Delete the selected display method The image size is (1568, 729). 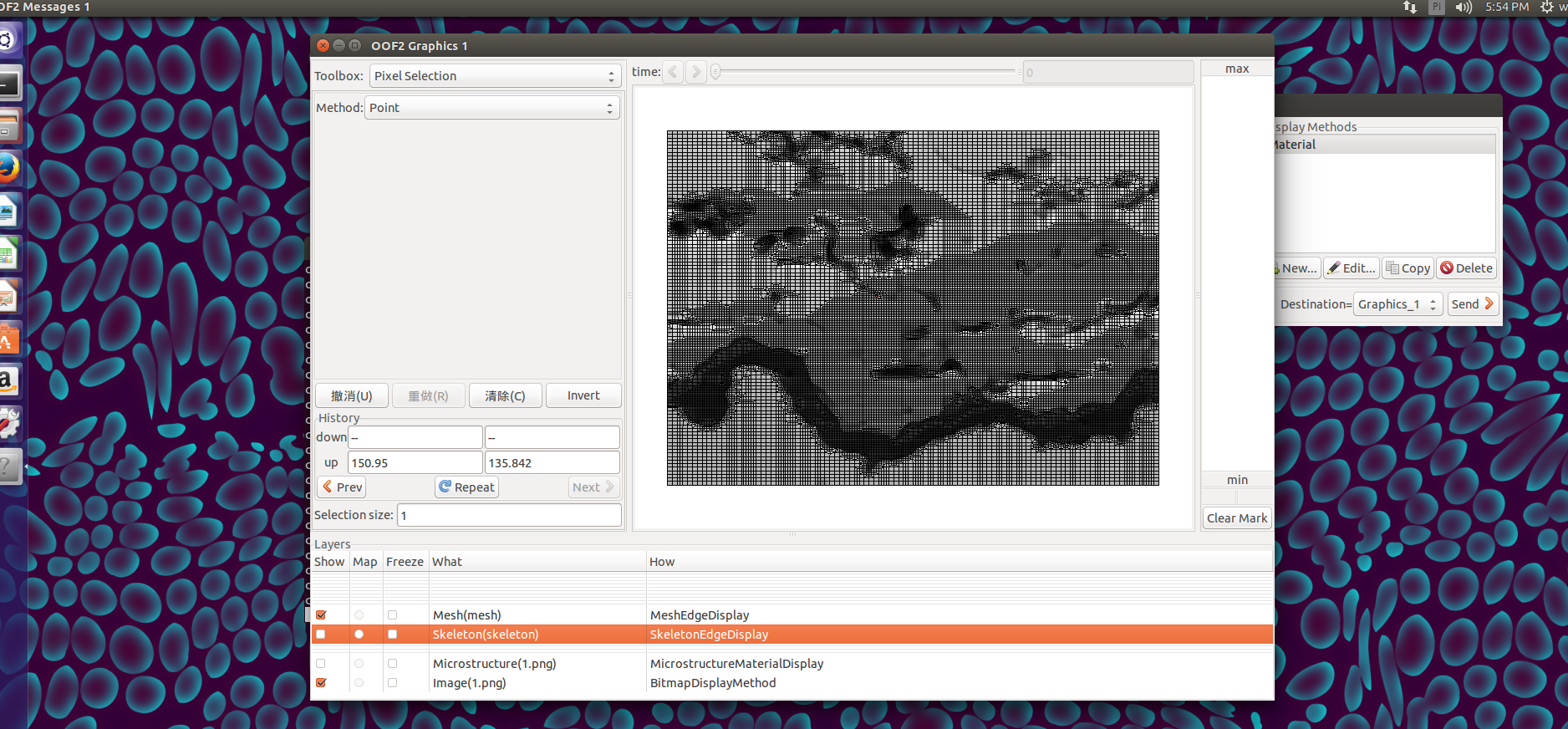[1466, 268]
